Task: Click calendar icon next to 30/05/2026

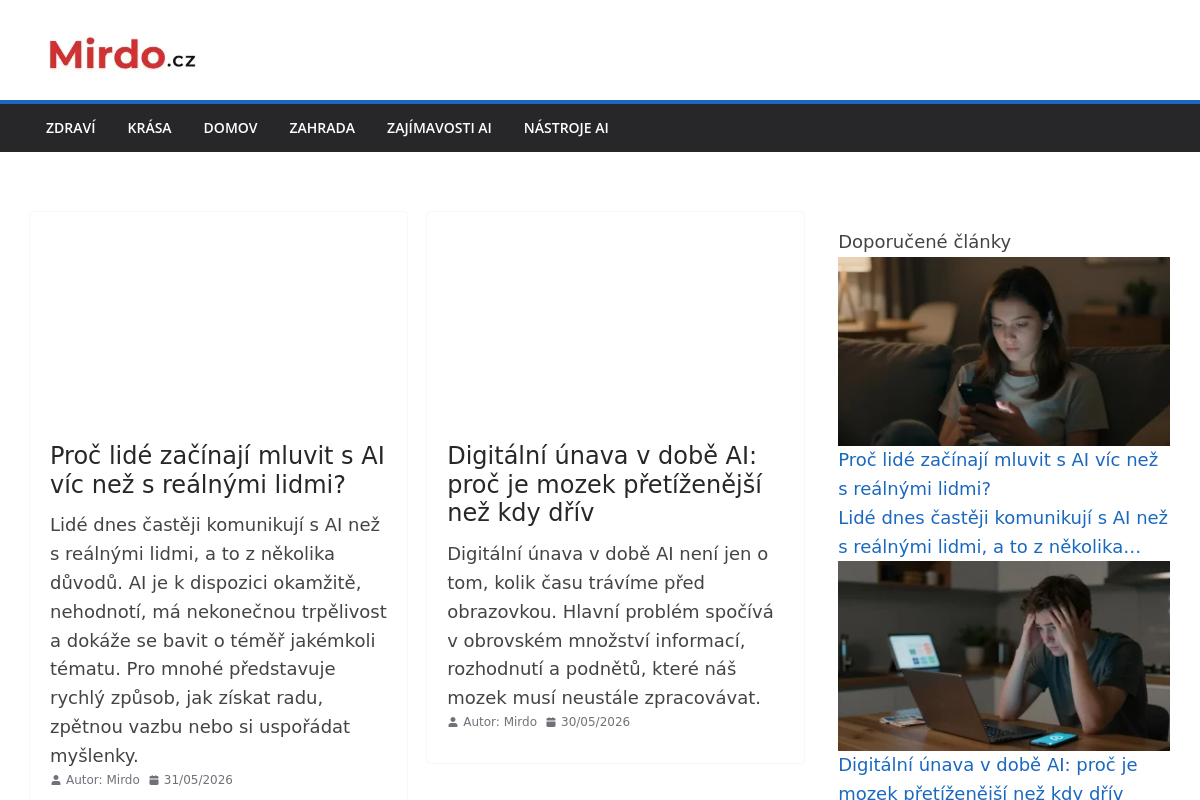Action: pyautogui.click(x=551, y=722)
